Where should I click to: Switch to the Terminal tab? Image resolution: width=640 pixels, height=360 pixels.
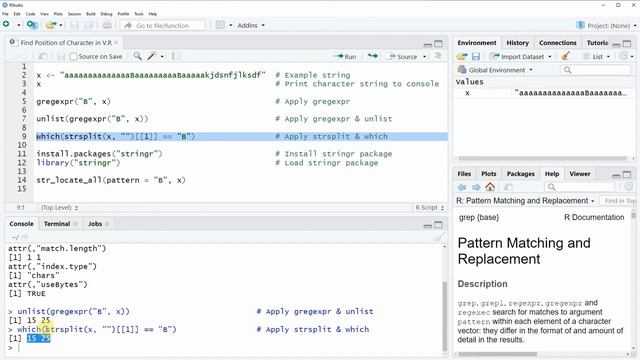[x=57, y=224]
